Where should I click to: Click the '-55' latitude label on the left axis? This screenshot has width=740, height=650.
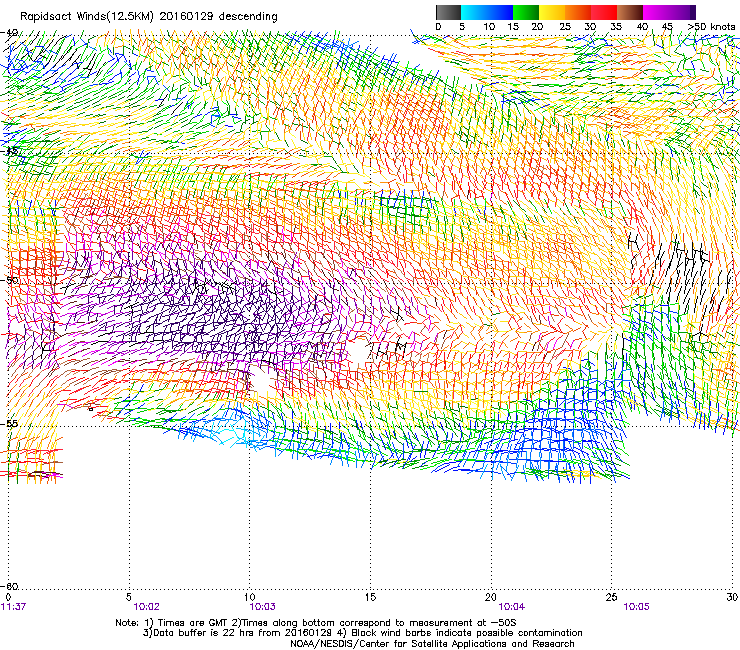point(10,423)
